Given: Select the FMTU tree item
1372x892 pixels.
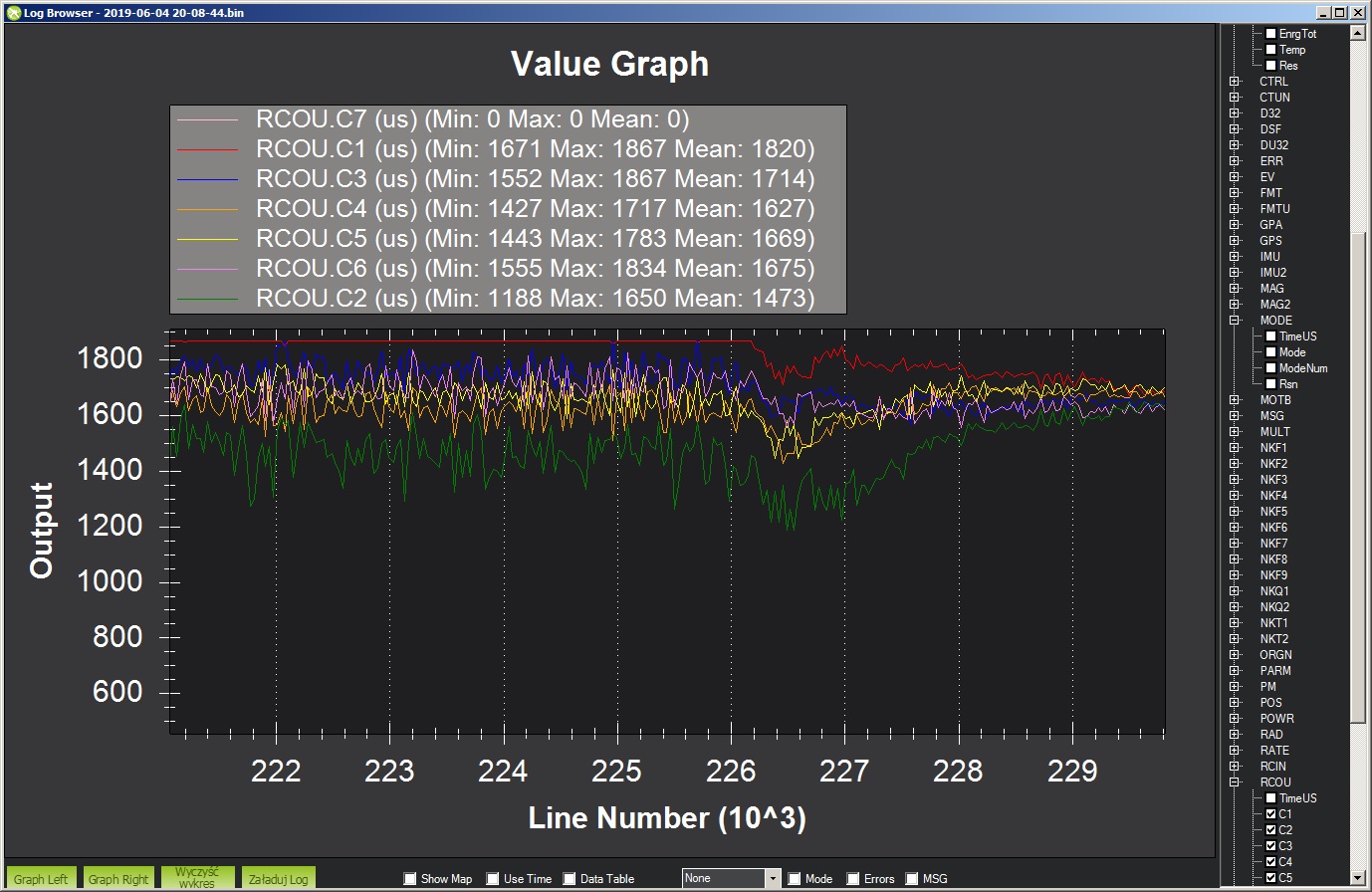Looking at the screenshot, I should coord(1274,208).
